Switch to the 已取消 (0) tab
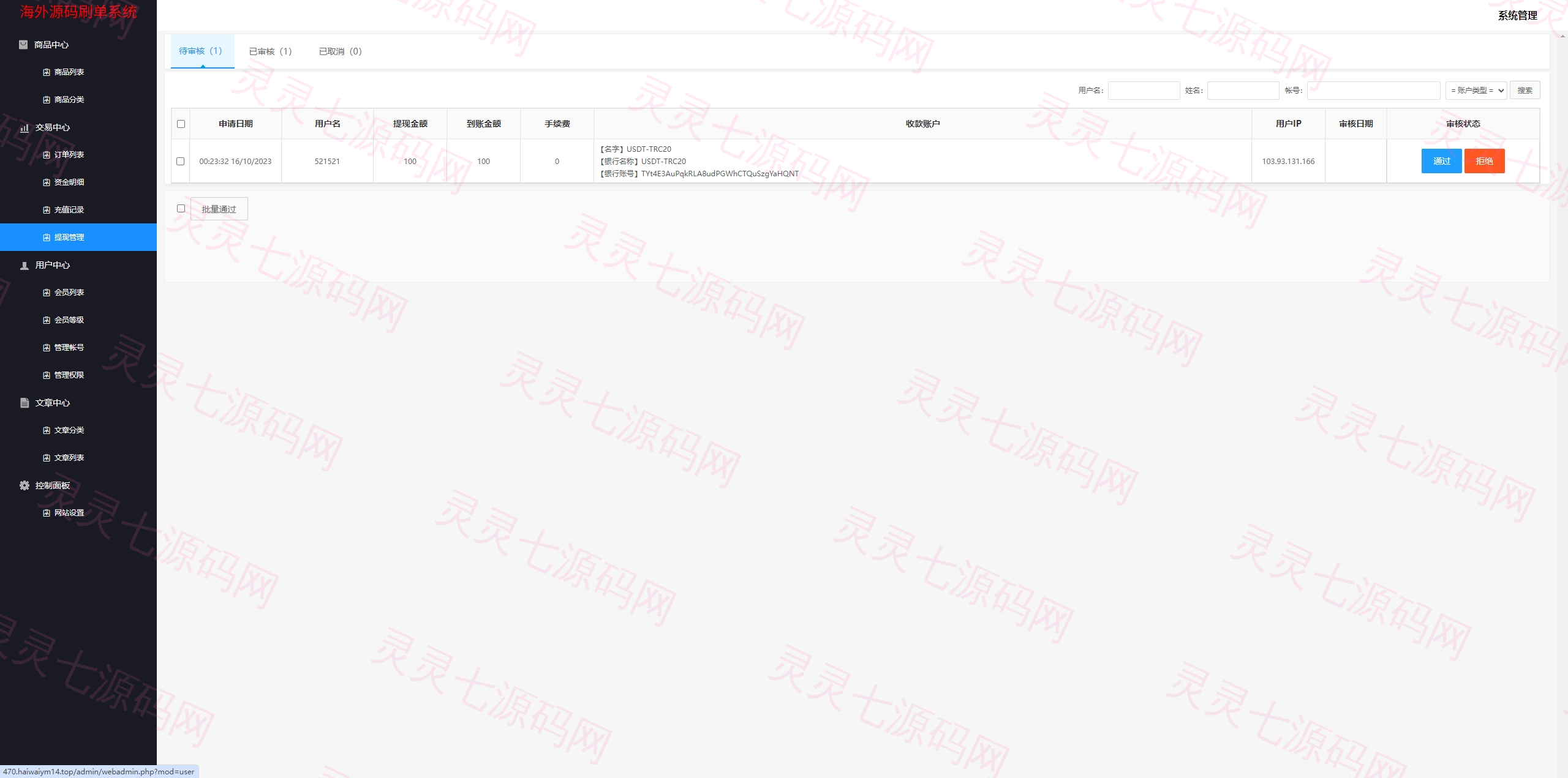The height and width of the screenshot is (778, 1568). tap(341, 51)
